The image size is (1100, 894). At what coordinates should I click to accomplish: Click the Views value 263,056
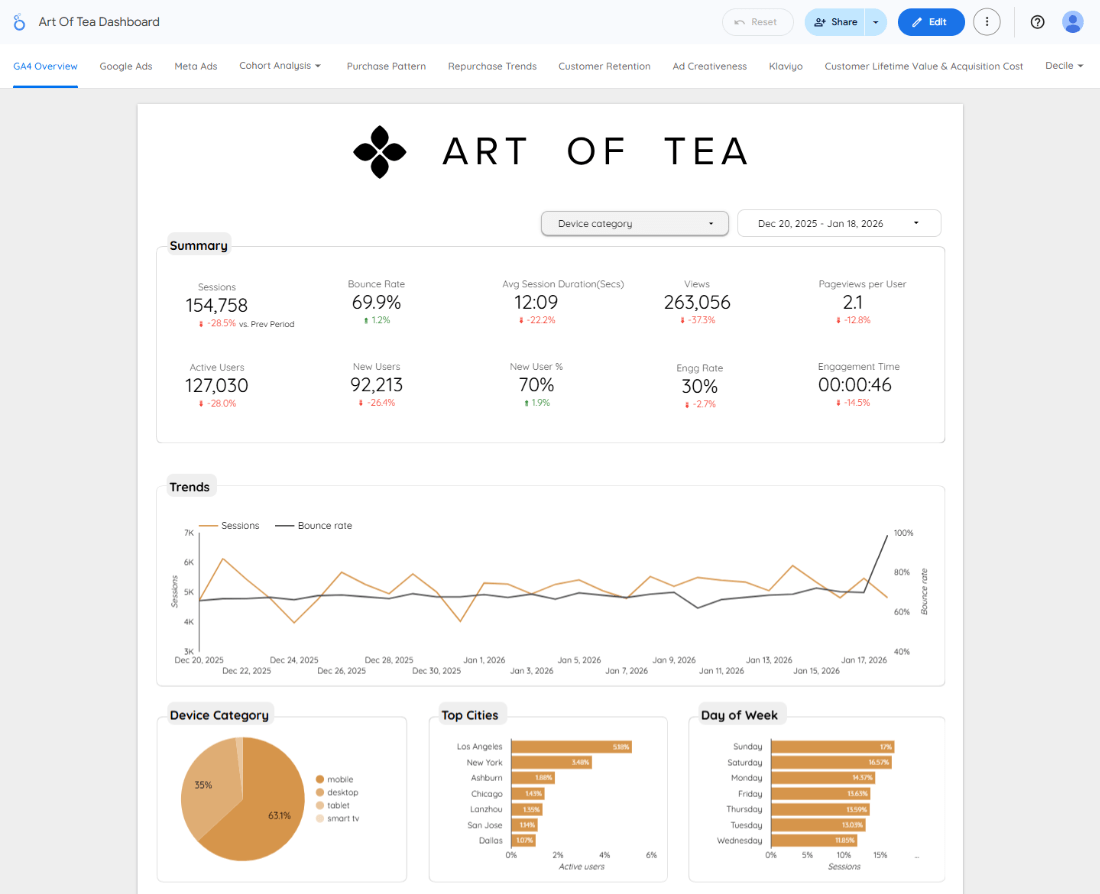697,302
